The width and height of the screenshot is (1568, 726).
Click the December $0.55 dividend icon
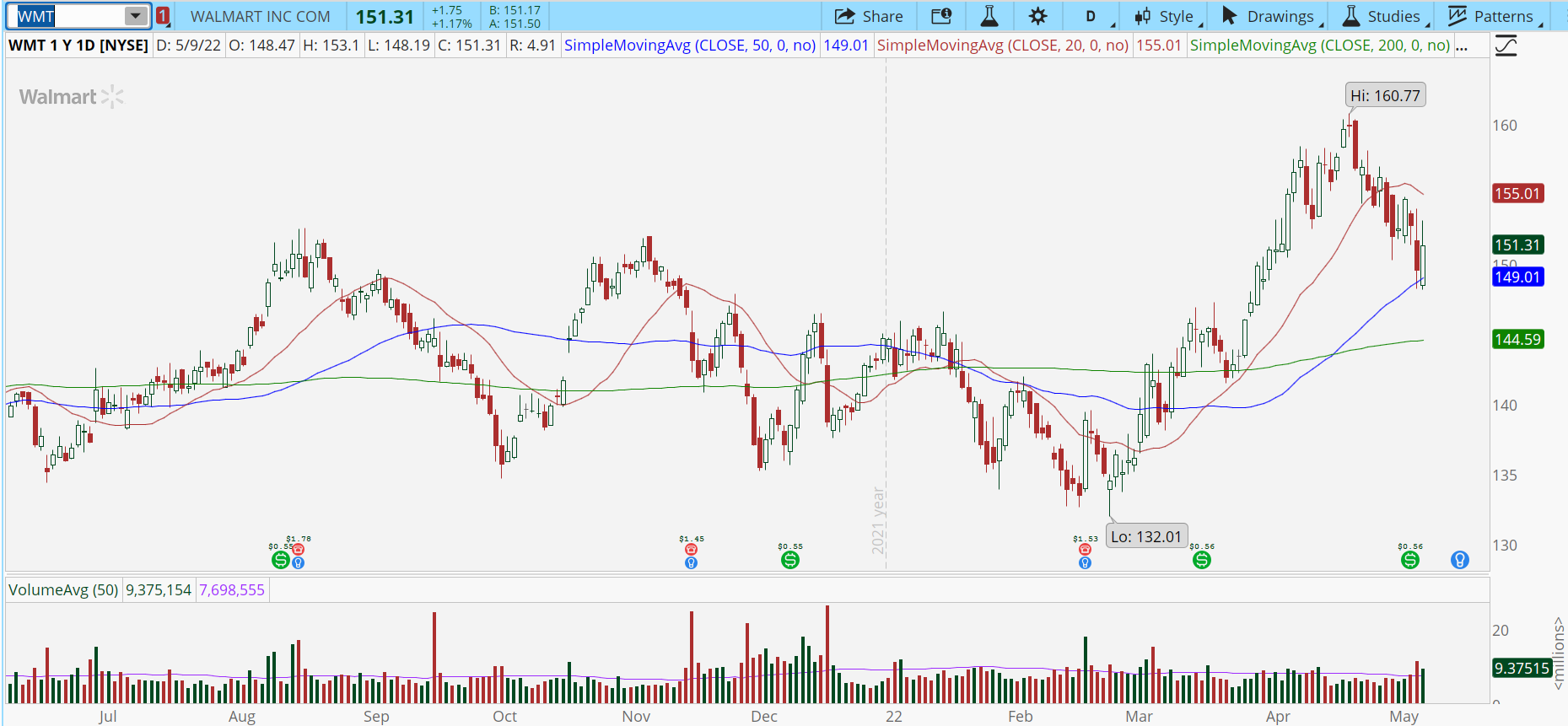point(789,560)
